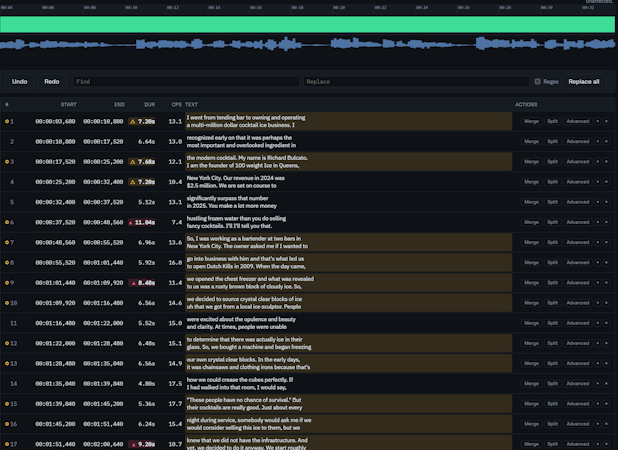Click the 7.20s warning triangle in row 1
Viewport: 618px width, 450px height.
point(133,121)
